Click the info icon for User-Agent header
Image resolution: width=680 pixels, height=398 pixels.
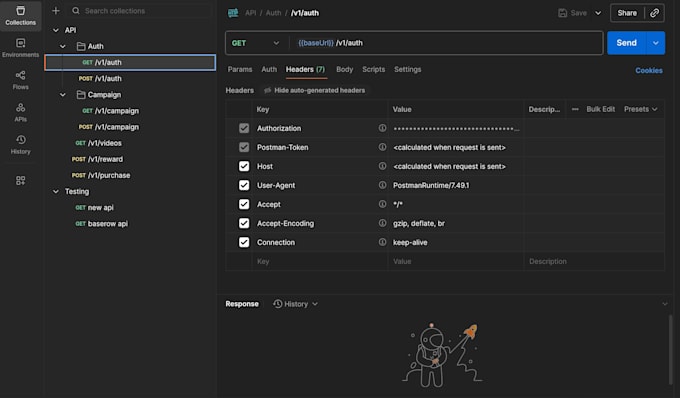coord(382,185)
